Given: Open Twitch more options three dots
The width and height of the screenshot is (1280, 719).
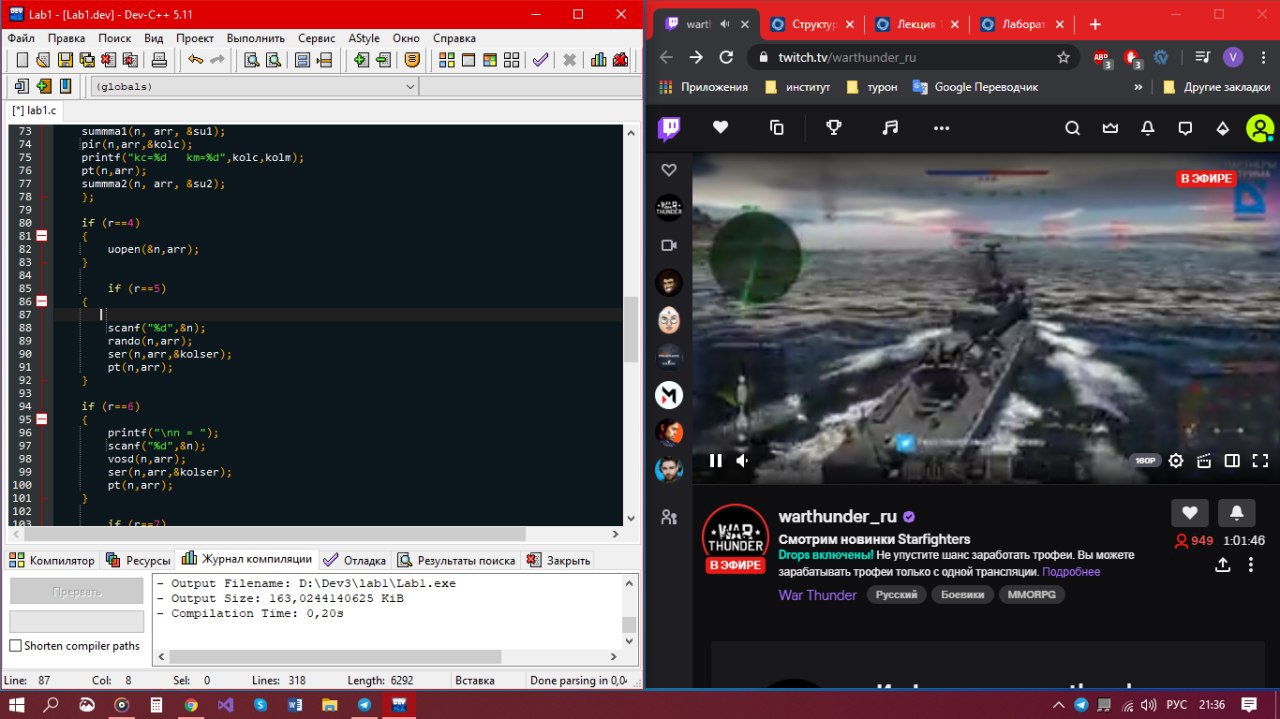Looking at the screenshot, I should click(x=941, y=128).
